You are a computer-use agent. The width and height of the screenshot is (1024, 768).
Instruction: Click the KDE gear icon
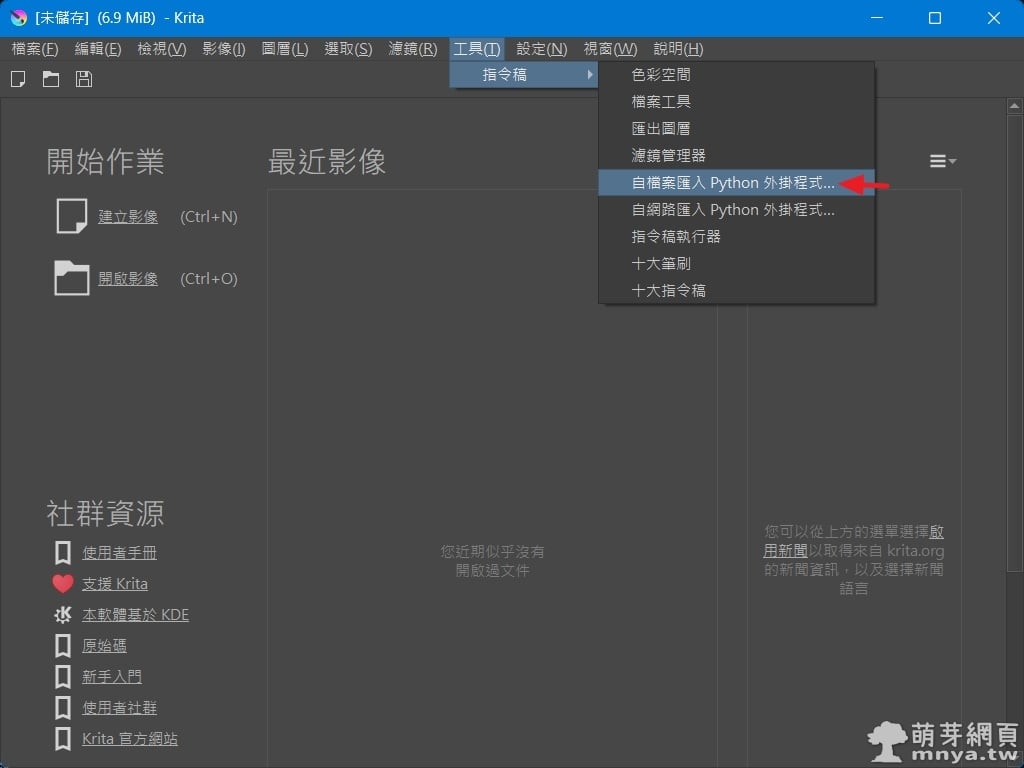63,615
